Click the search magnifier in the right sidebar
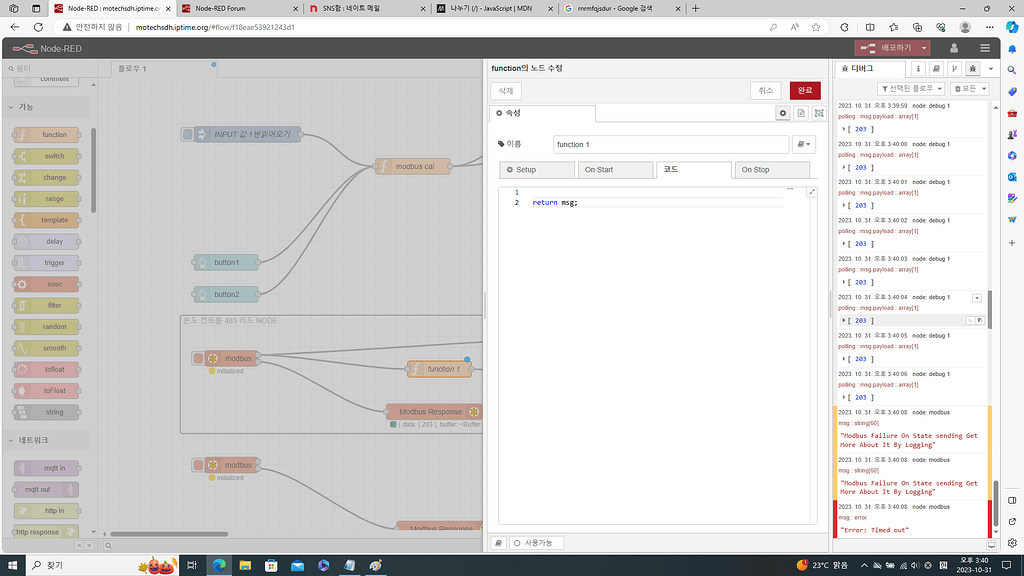The image size is (1024, 576). [1011, 69]
